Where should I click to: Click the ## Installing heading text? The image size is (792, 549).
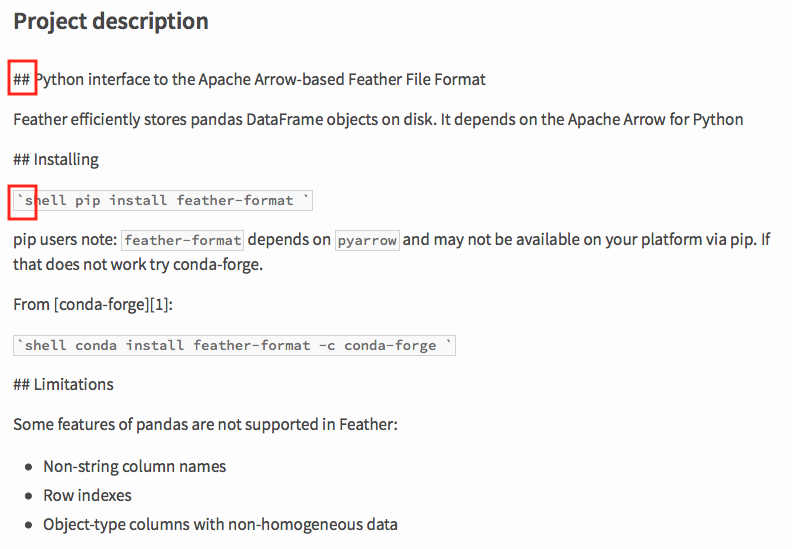click(x=56, y=160)
